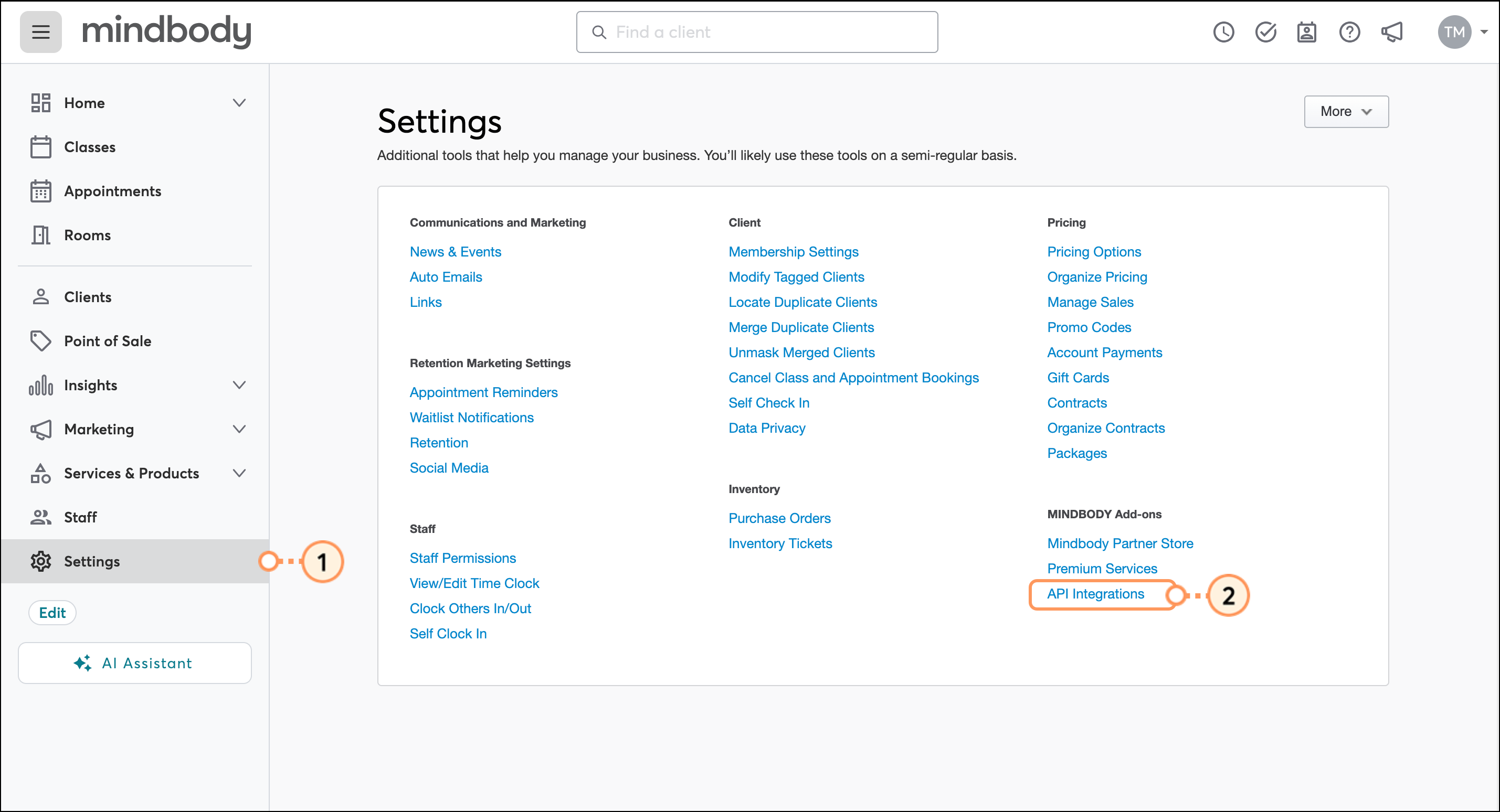Open Organize Contracts link
Viewport: 1500px width, 812px height.
1106,429
